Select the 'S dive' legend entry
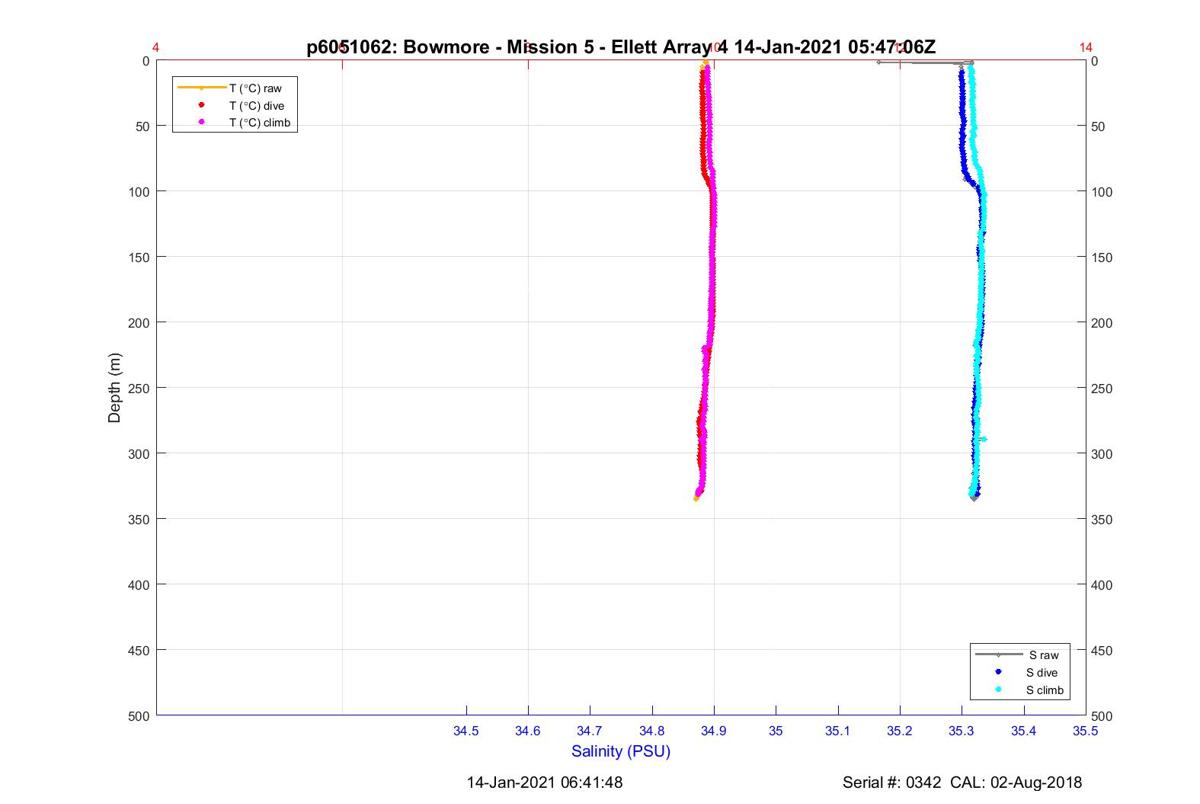Screen dimensions: 1200x804 click(x=1042, y=672)
